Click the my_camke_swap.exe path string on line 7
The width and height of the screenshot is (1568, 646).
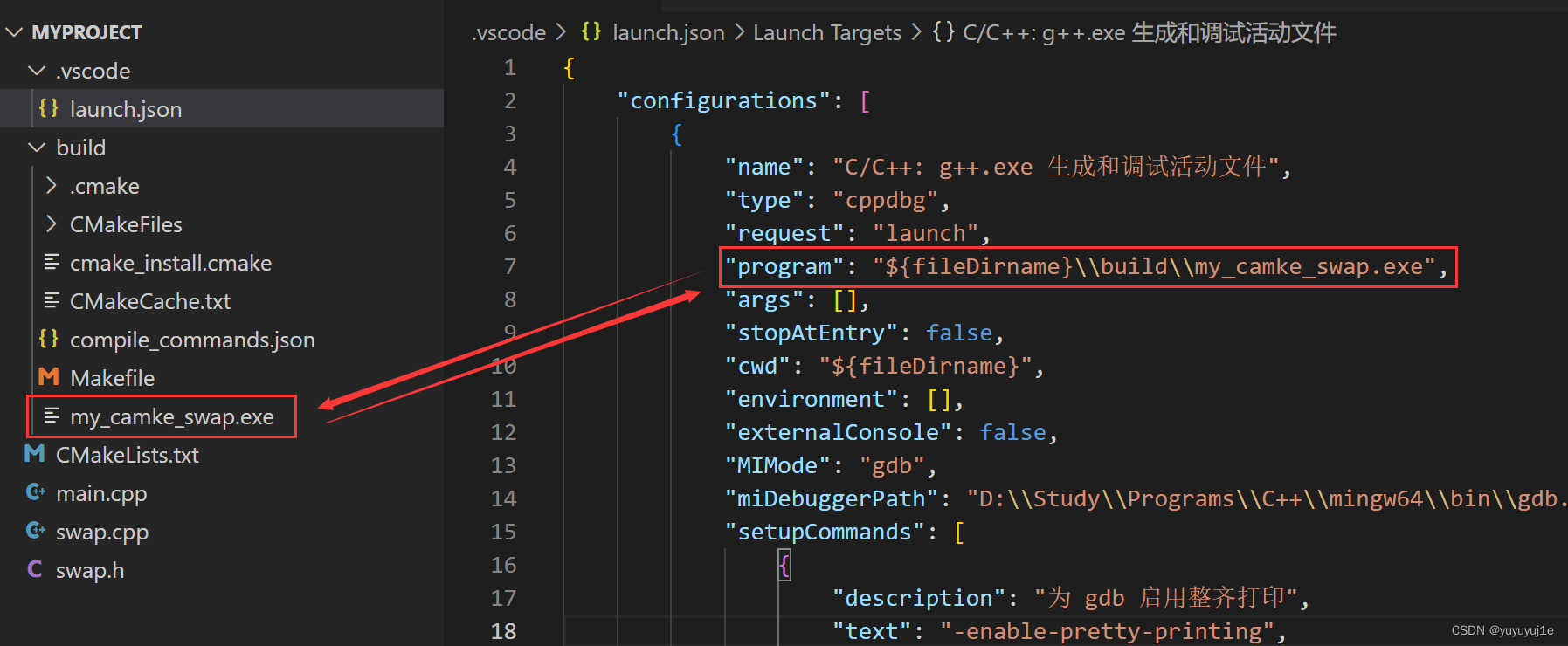click(1154, 266)
